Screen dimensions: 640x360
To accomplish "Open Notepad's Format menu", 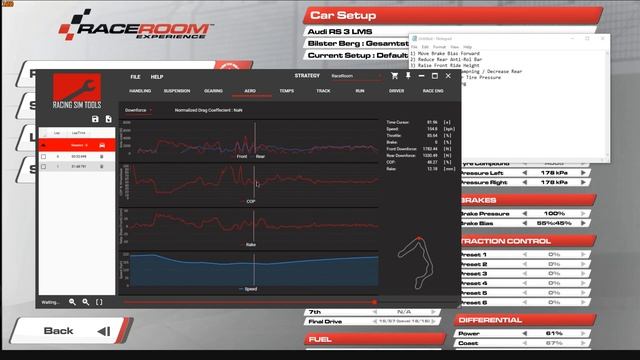I will click(x=439, y=47).
